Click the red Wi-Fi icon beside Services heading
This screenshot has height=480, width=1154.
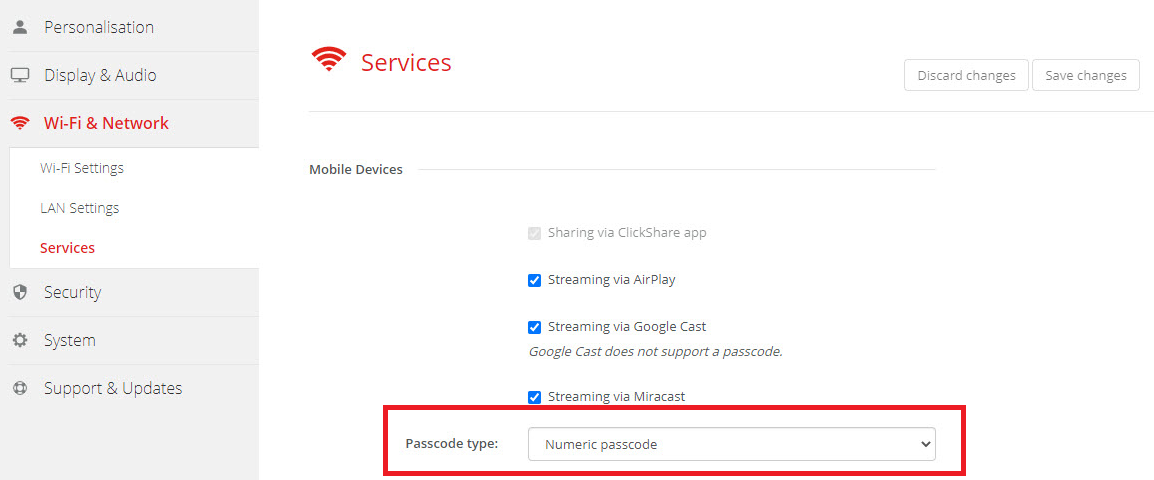point(328,61)
